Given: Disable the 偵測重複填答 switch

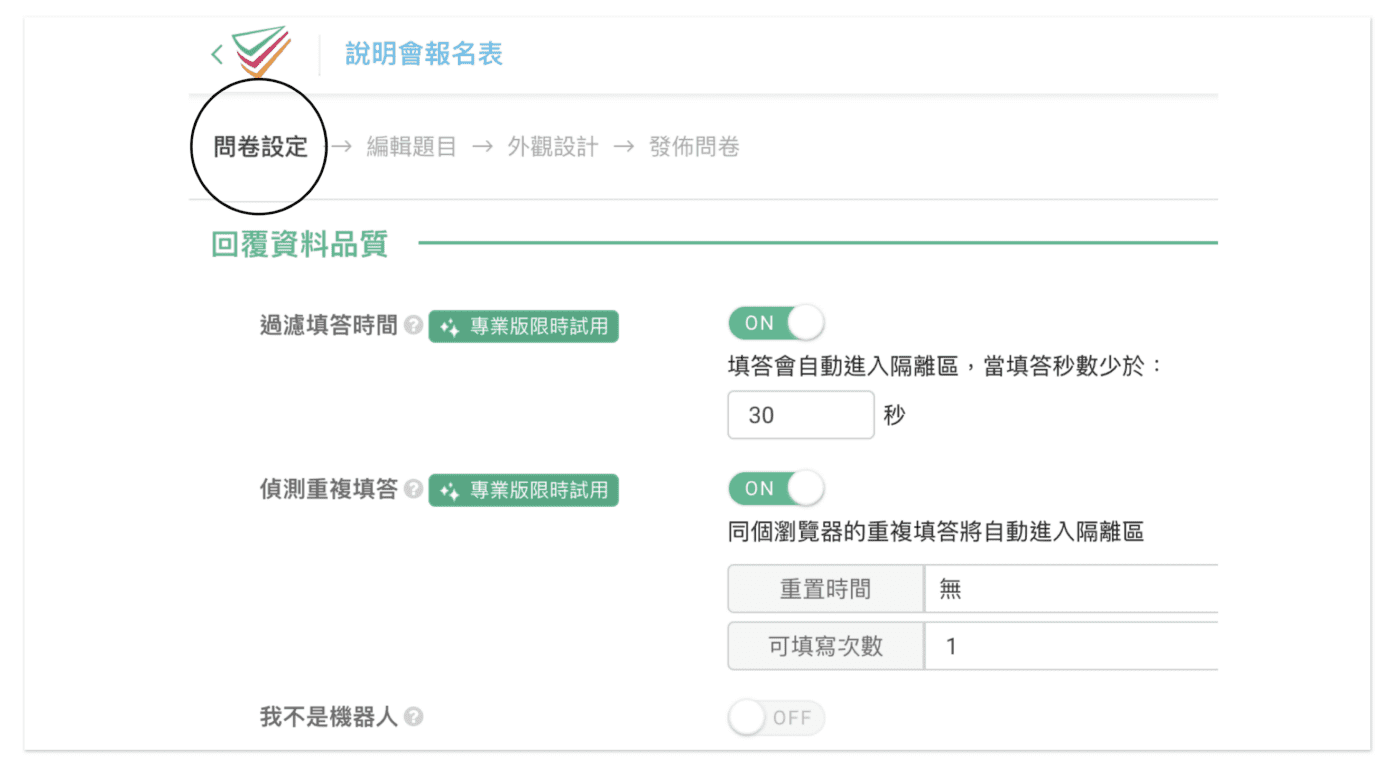Looking at the screenshot, I should point(776,488).
